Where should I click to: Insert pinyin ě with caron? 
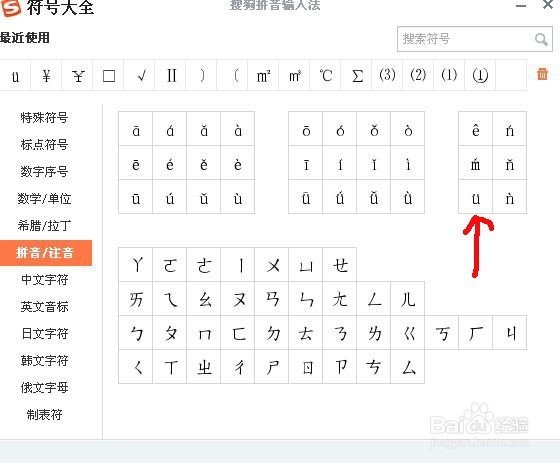click(204, 163)
